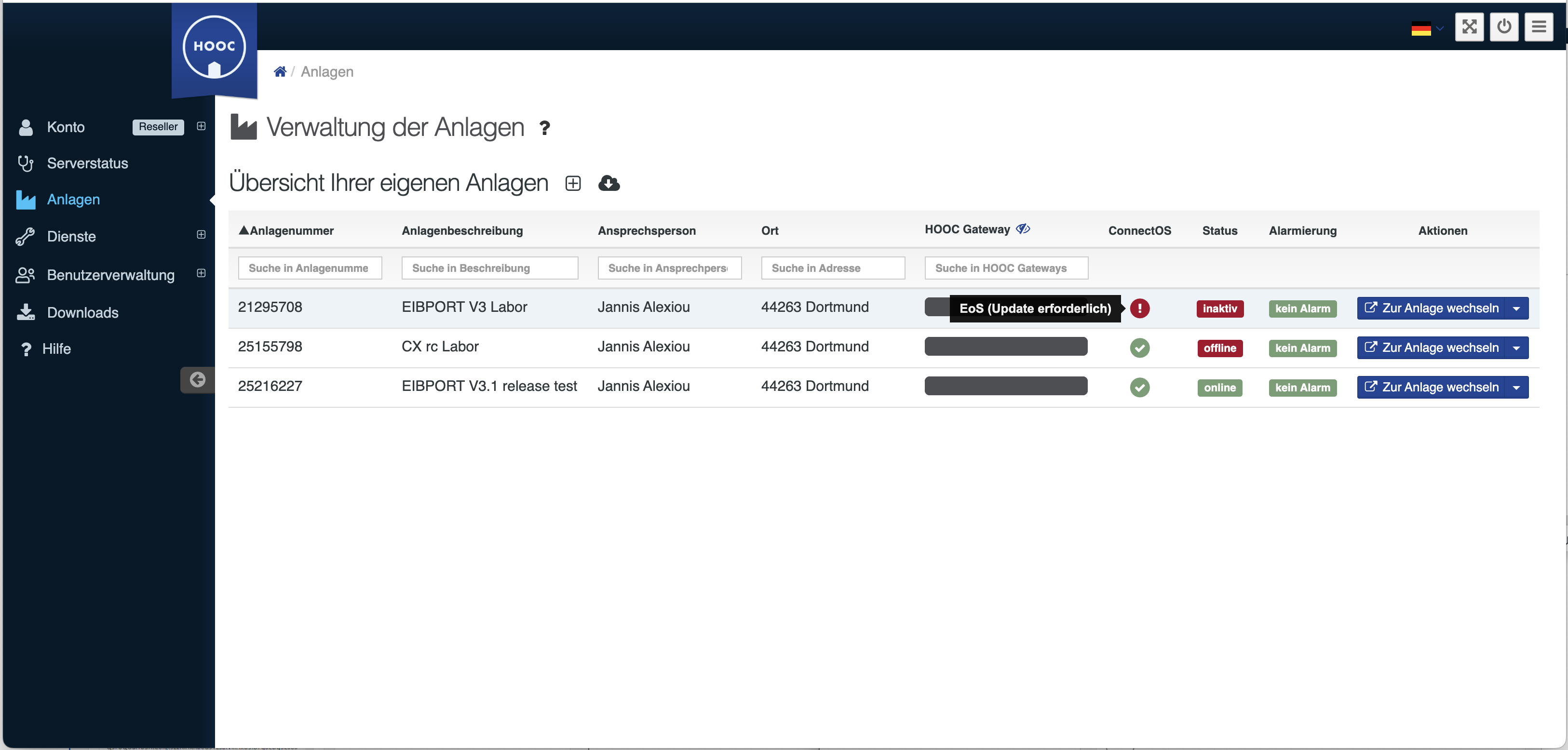Open Downloads in sidebar

point(82,312)
